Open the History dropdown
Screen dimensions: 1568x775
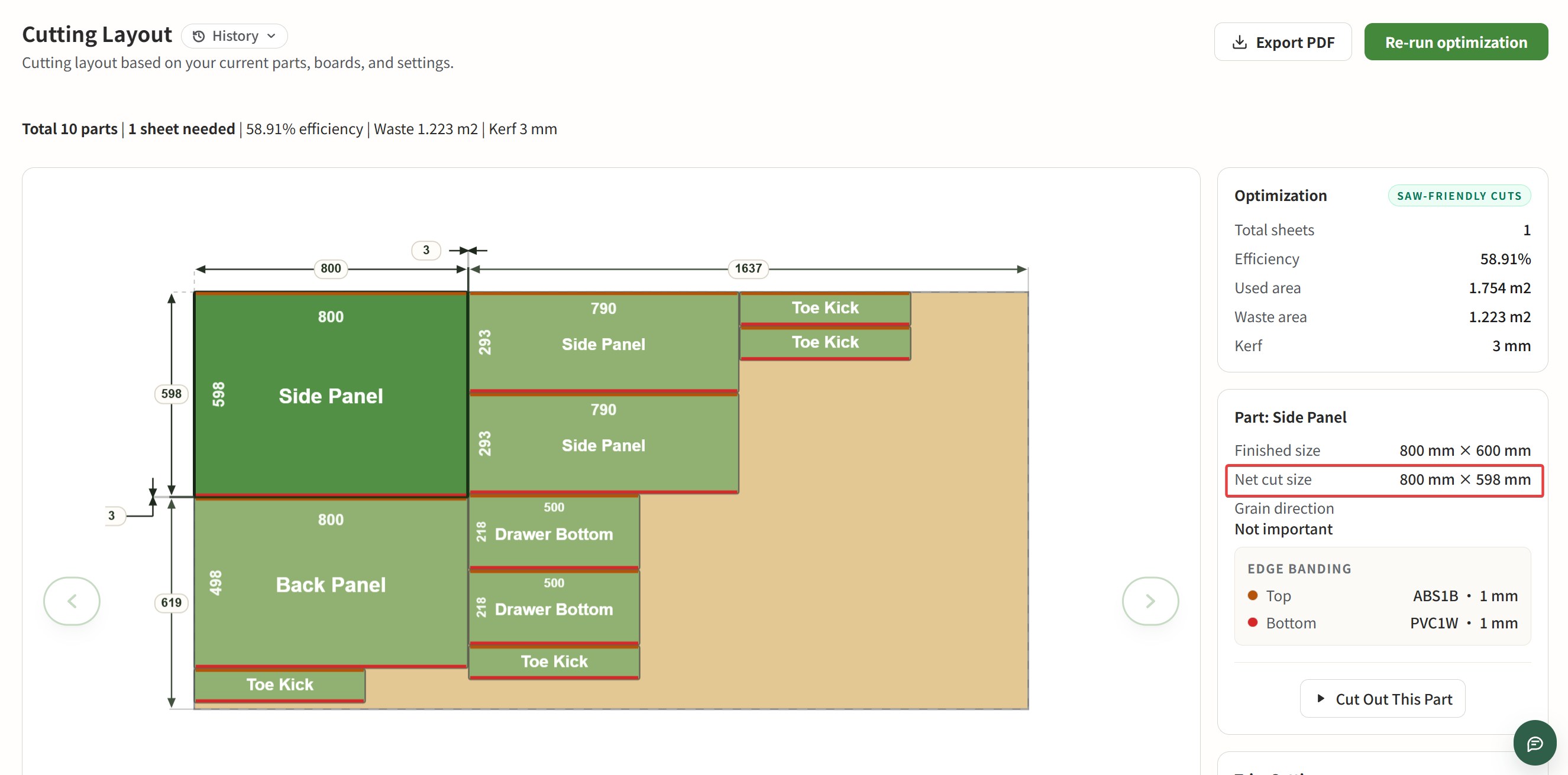pyautogui.click(x=234, y=36)
